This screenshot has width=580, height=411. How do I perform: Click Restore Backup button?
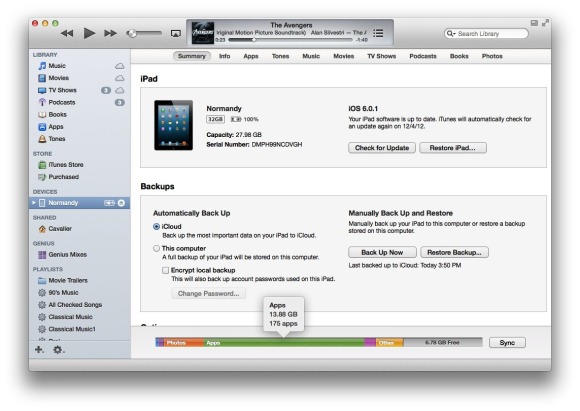(454, 252)
